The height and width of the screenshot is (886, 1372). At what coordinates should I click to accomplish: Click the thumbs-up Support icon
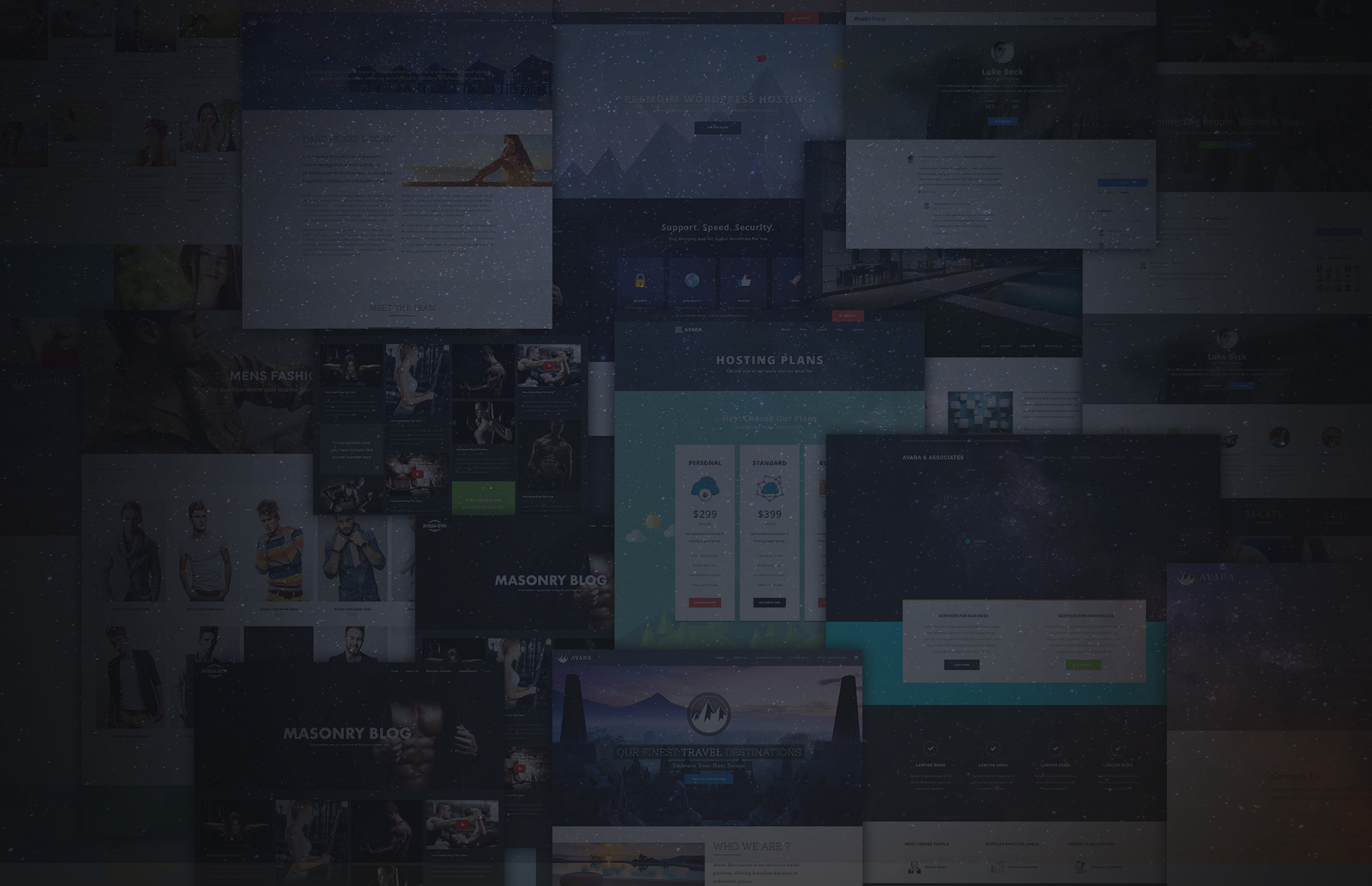pos(744,281)
